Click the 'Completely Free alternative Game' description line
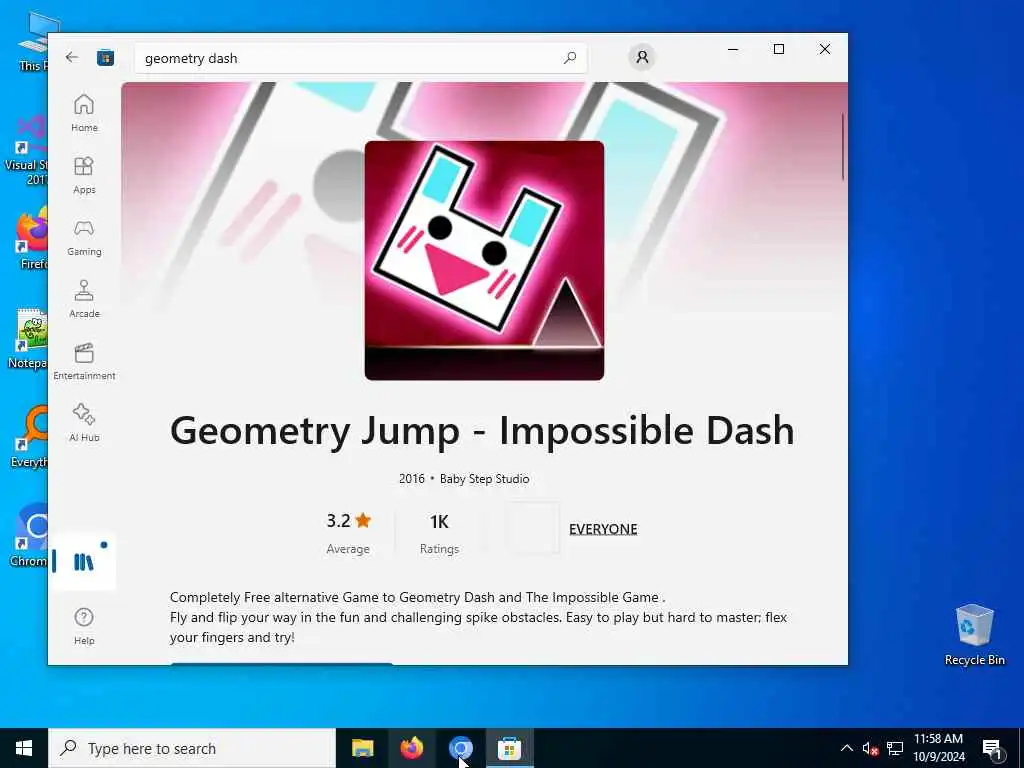This screenshot has height=768, width=1024. click(x=417, y=597)
